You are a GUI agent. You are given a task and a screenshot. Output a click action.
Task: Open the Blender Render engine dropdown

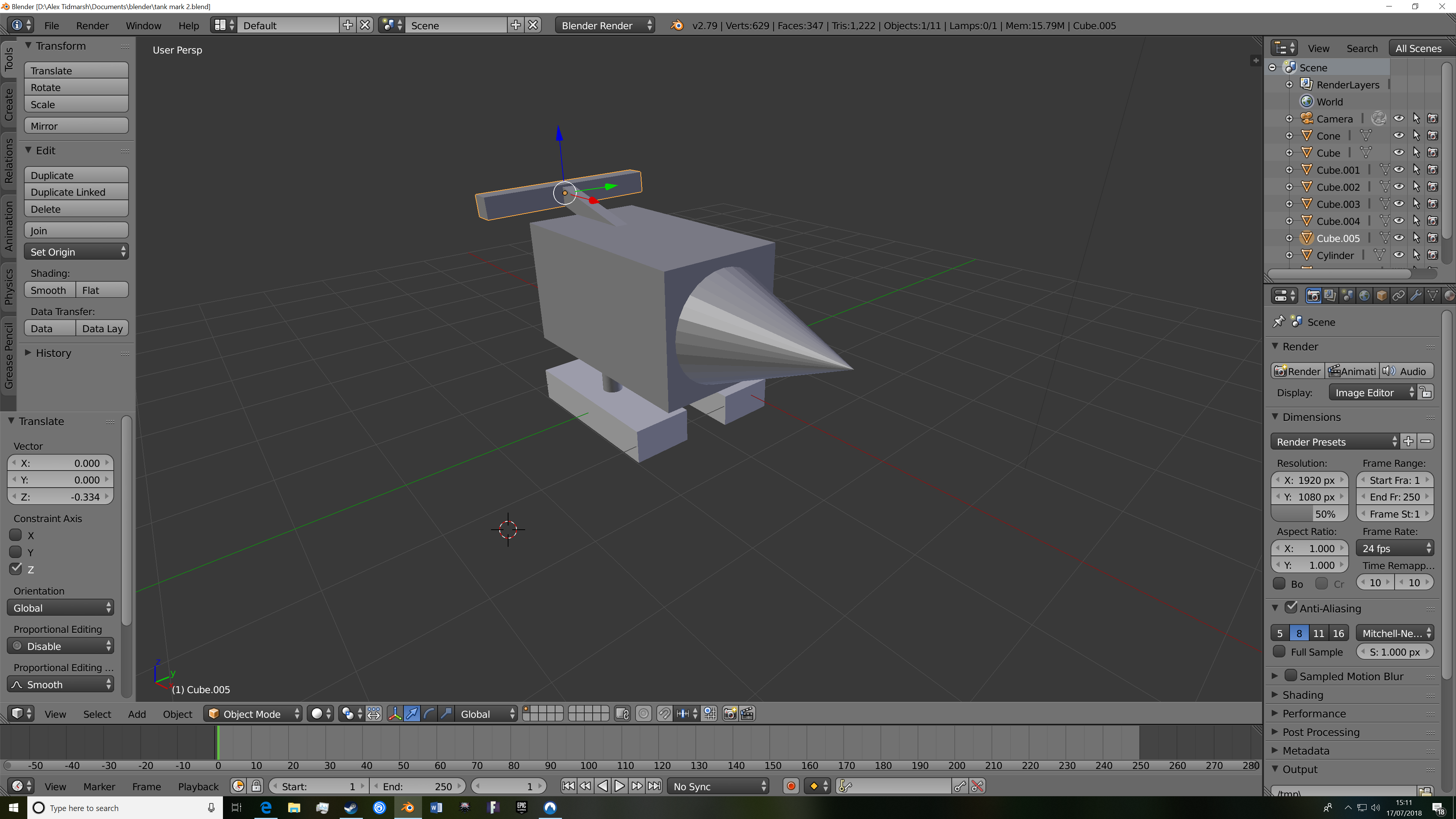(605, 25)
